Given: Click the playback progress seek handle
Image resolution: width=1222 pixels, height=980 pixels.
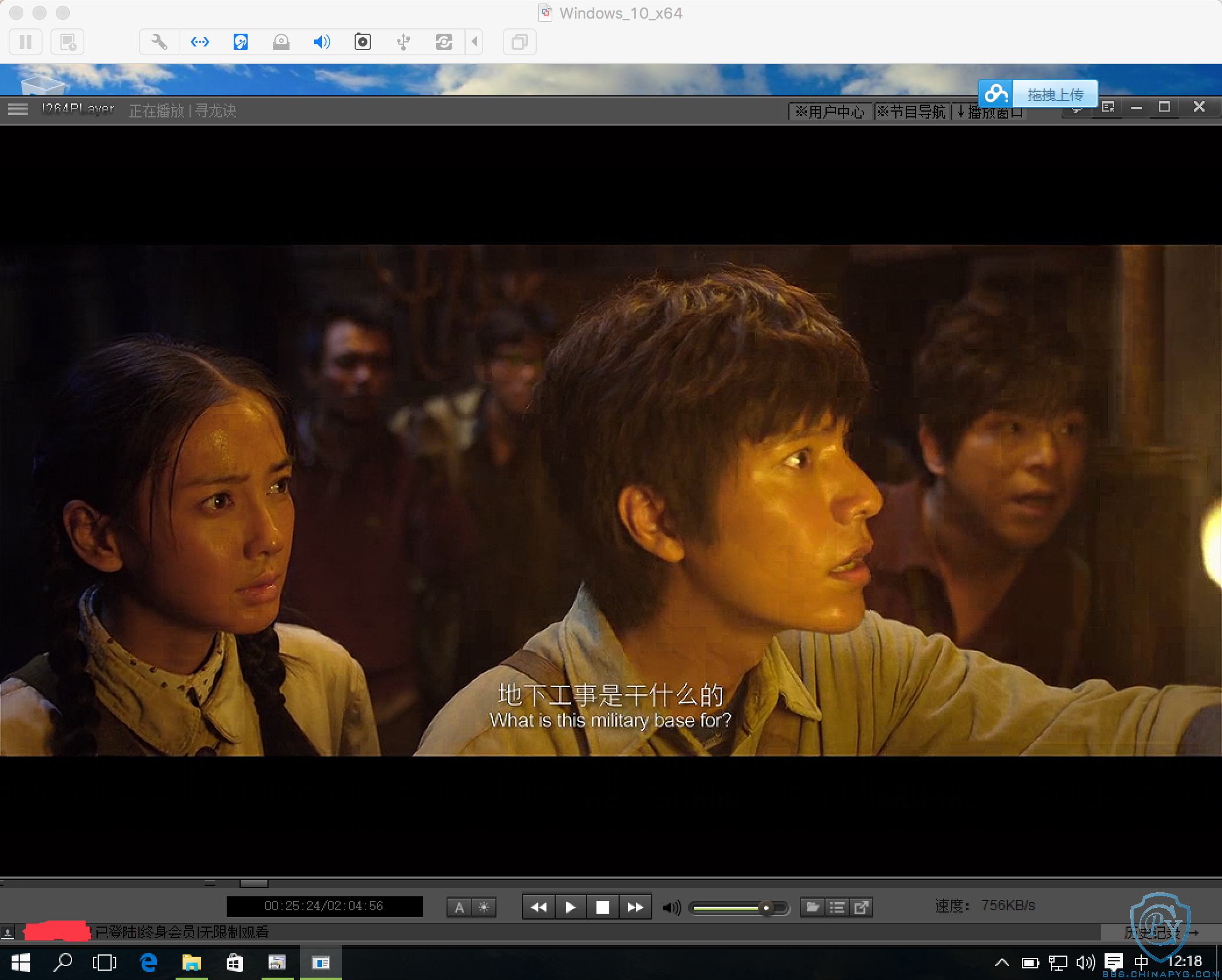Looking at the screenshot, I should (x=254, y=884).
